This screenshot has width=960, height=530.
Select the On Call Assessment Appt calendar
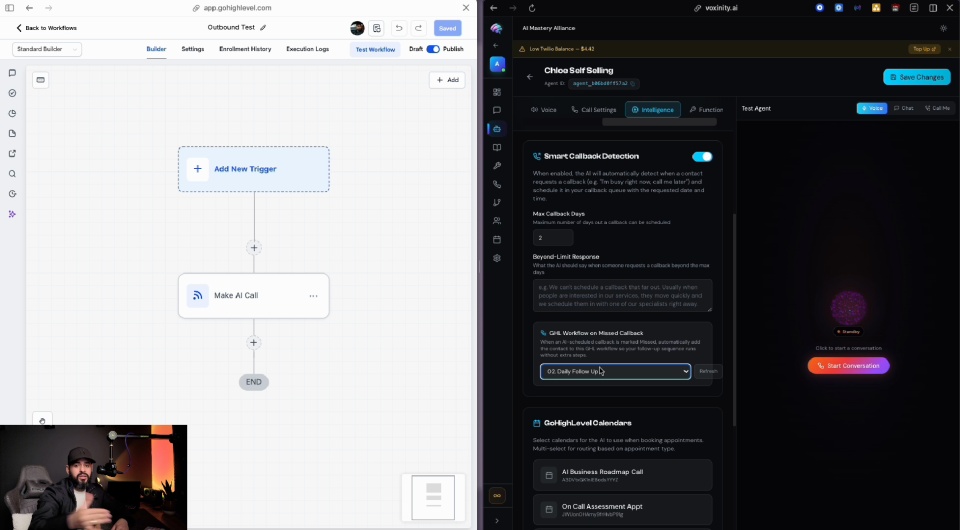[622, 509]
